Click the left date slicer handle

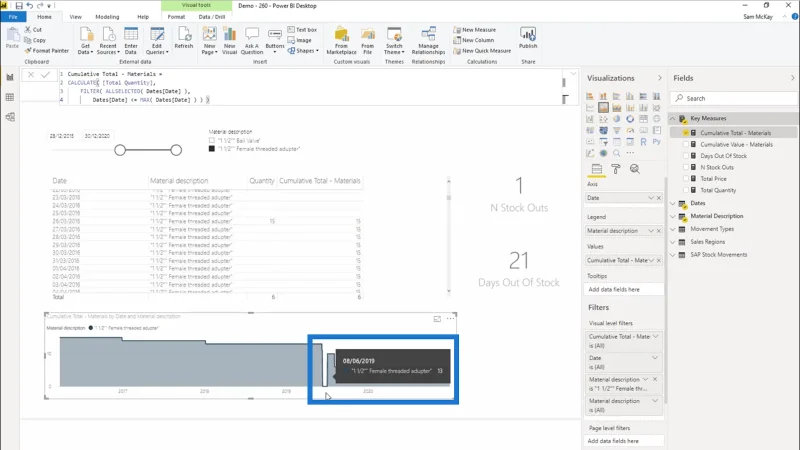(120, 150)
